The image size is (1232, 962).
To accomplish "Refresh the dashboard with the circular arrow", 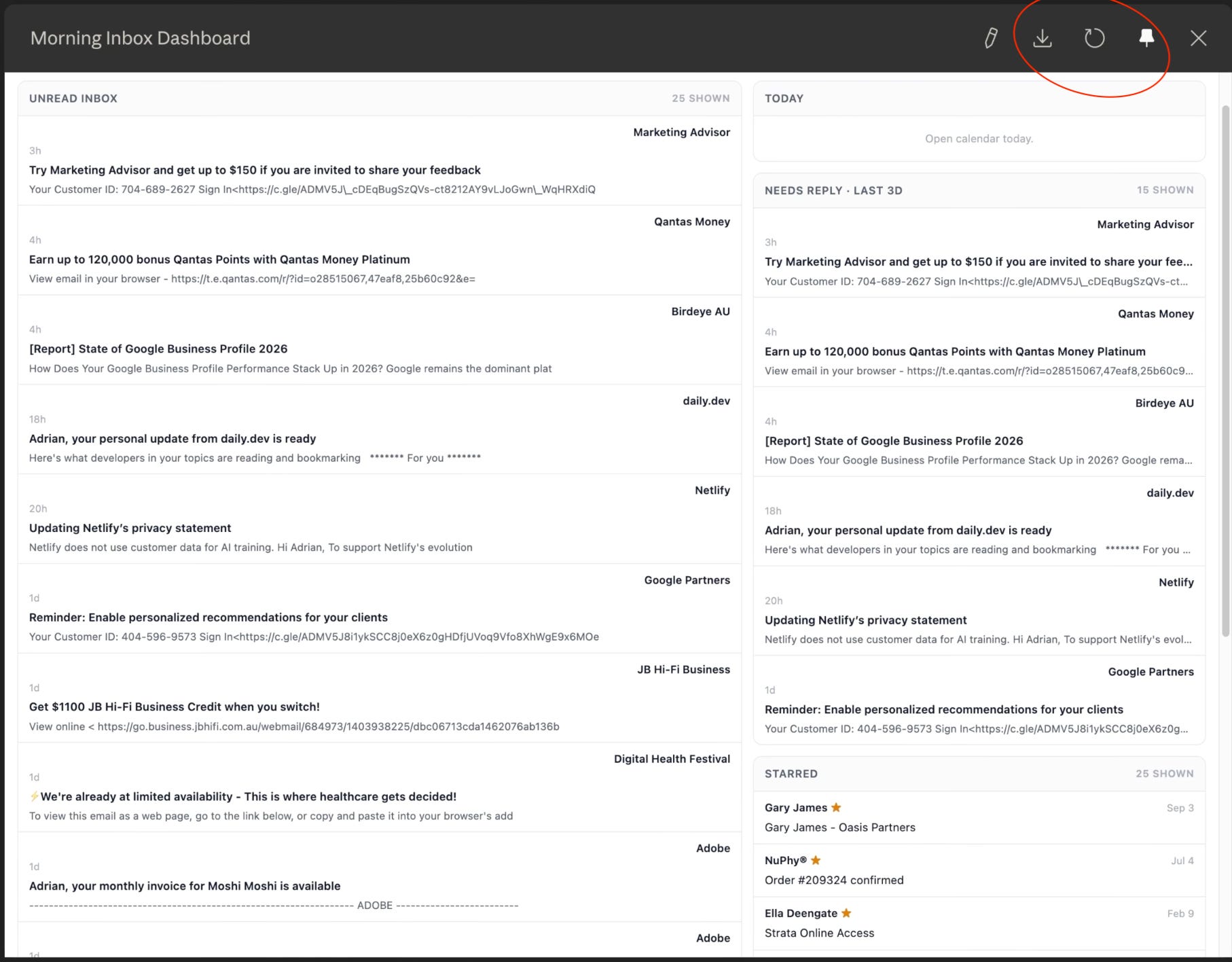I will (1094, 38).
